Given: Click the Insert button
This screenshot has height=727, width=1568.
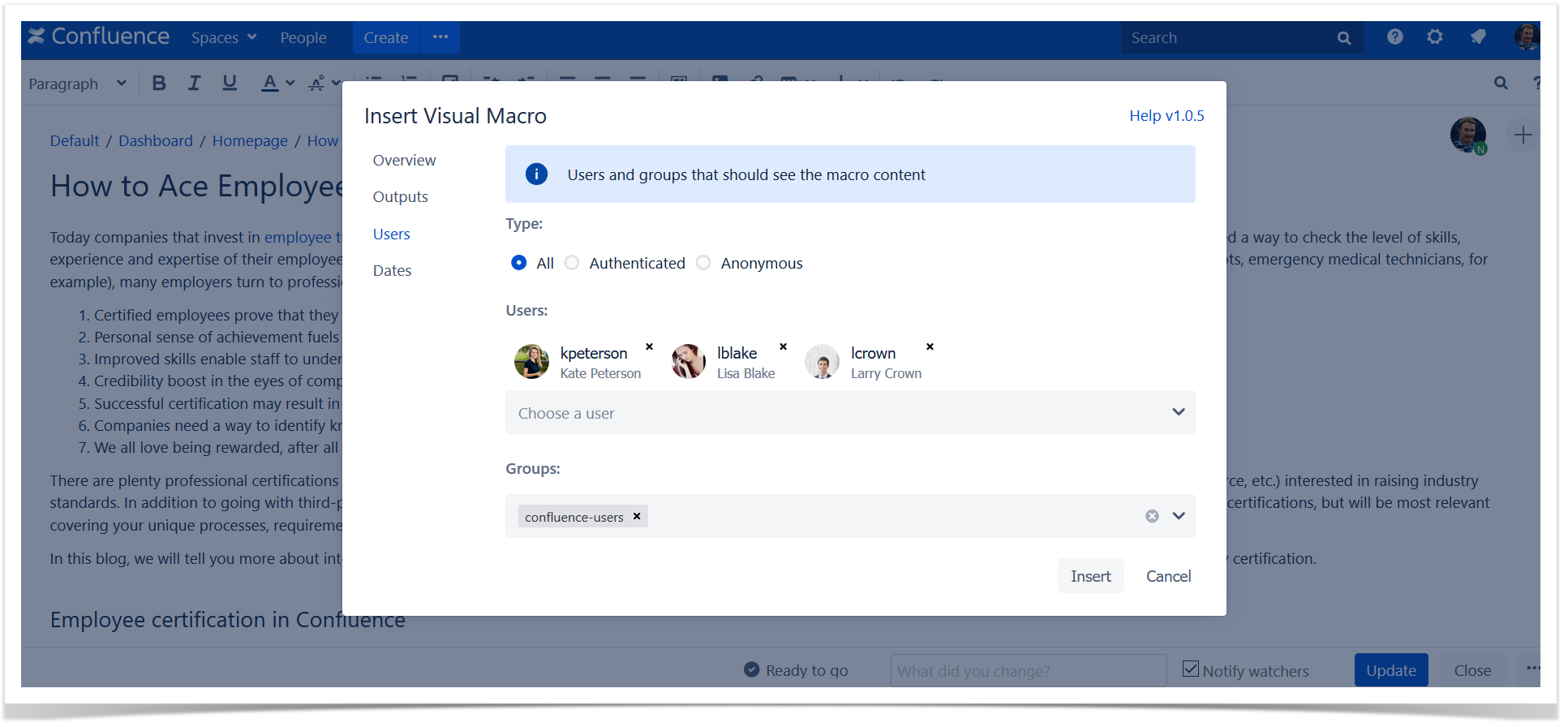Looking at the screenshot, I should coord(1090,576).
